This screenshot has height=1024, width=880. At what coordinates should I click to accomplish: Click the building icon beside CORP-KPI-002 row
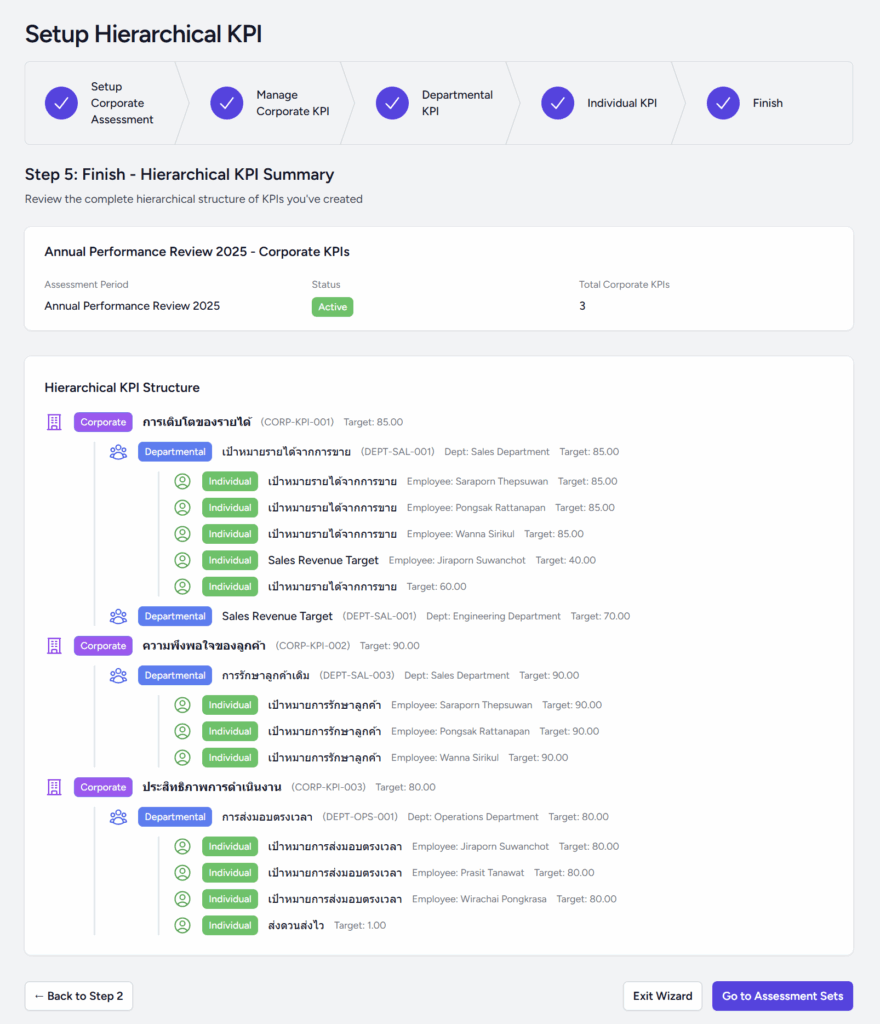54,646
